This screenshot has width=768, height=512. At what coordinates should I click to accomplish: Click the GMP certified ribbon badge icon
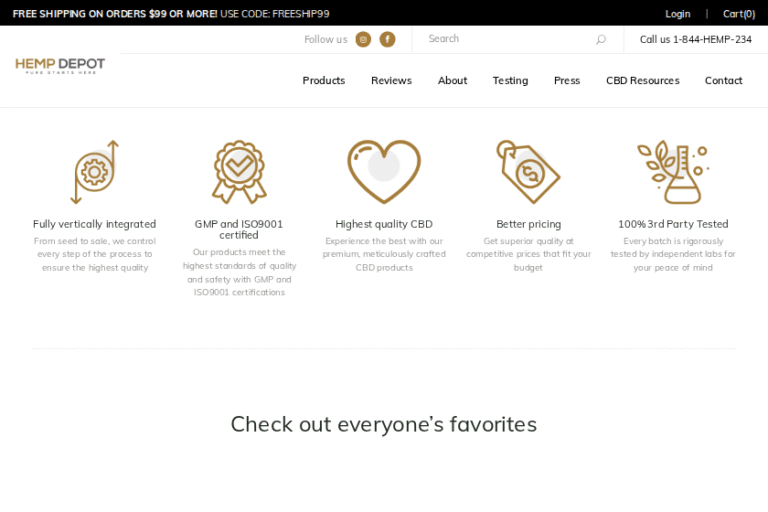(239, 171)
